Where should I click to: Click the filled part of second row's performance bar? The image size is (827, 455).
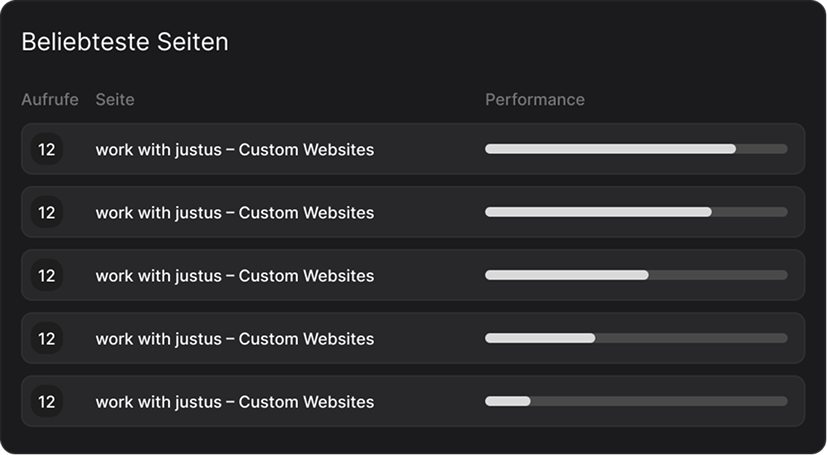click(598, 212)
